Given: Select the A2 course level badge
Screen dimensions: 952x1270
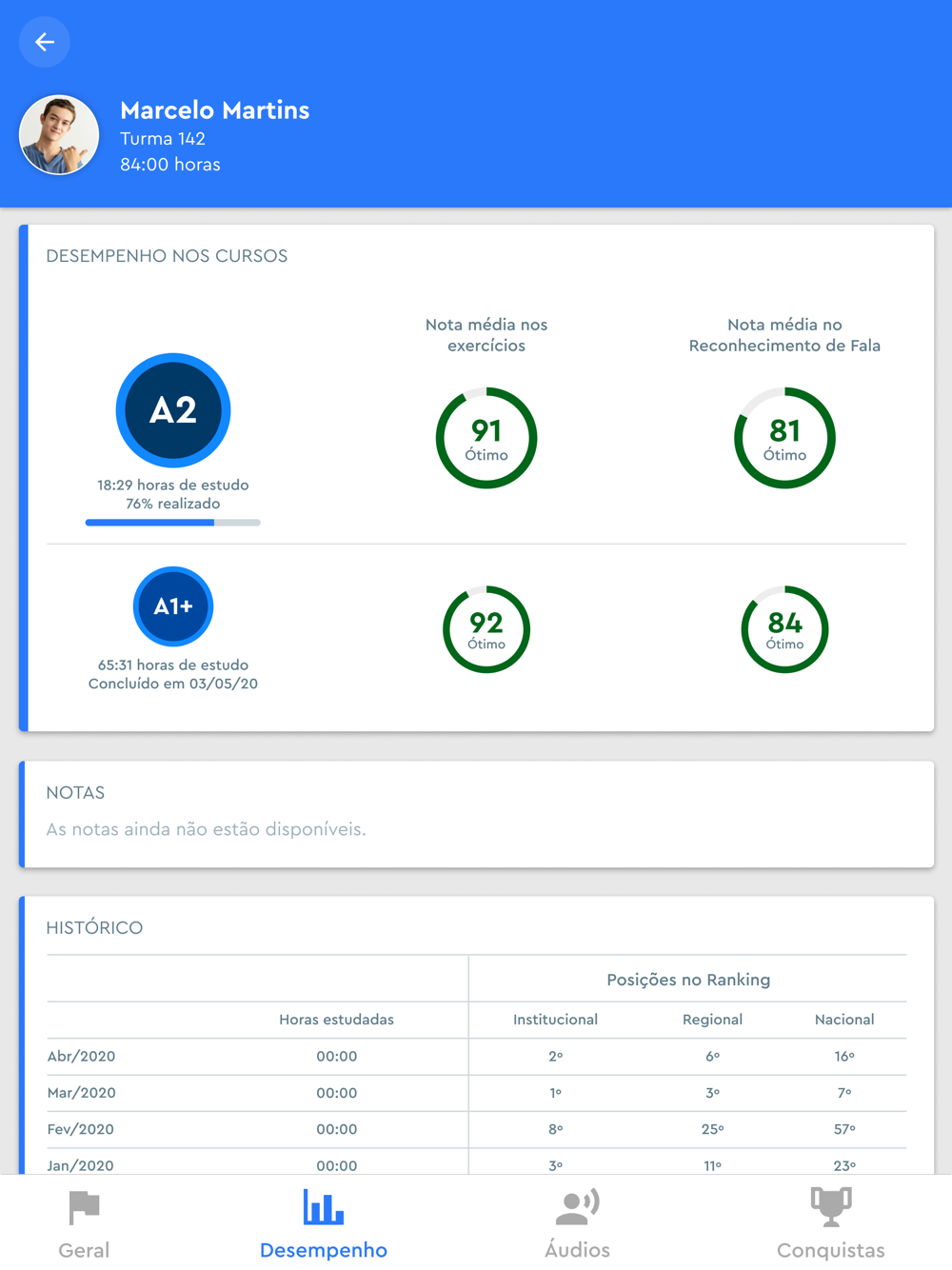Looking at the screenshot, I should pyautogui.click(x=173, y=410).
